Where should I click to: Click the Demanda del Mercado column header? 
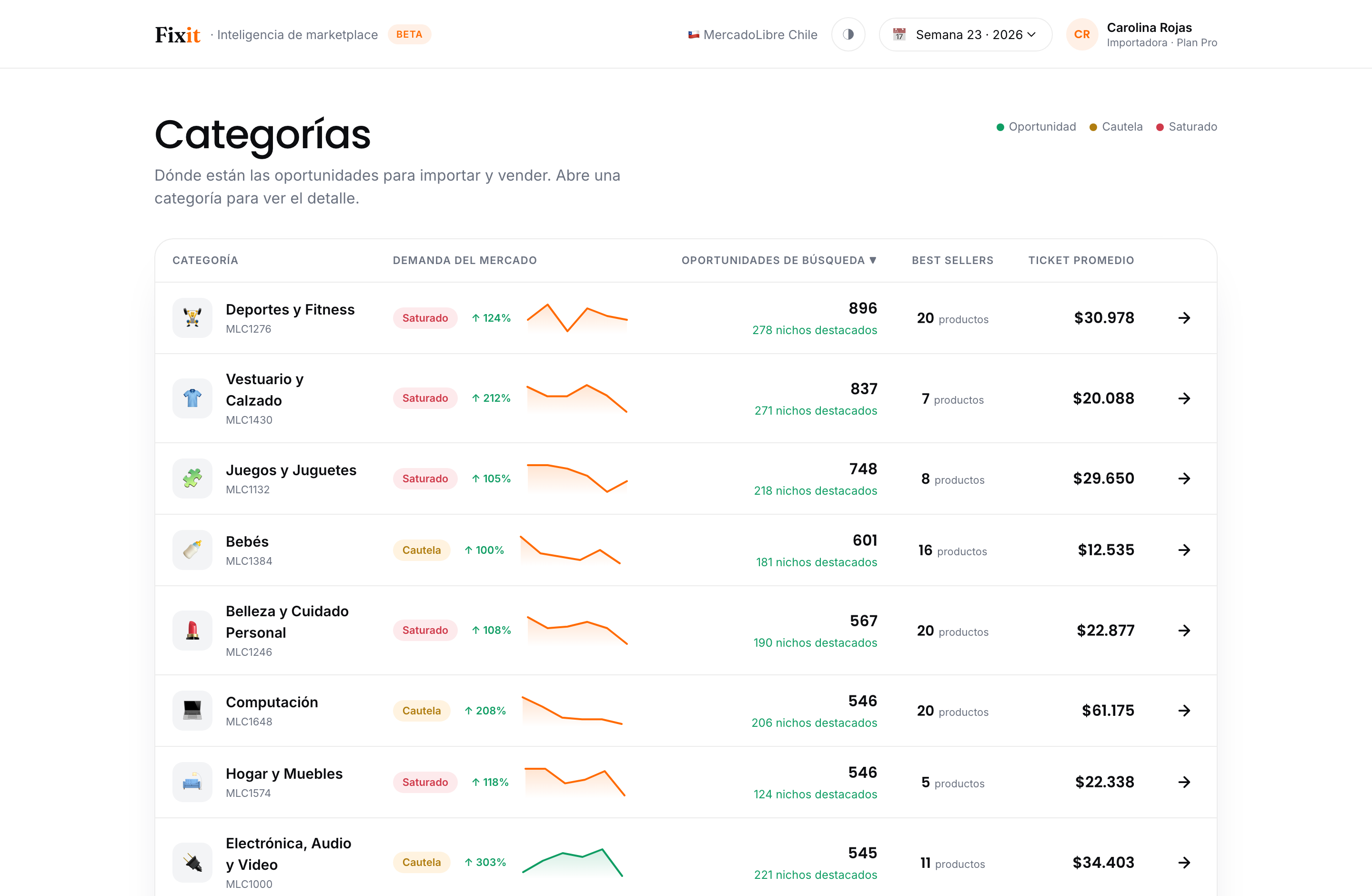click(464, 260)
